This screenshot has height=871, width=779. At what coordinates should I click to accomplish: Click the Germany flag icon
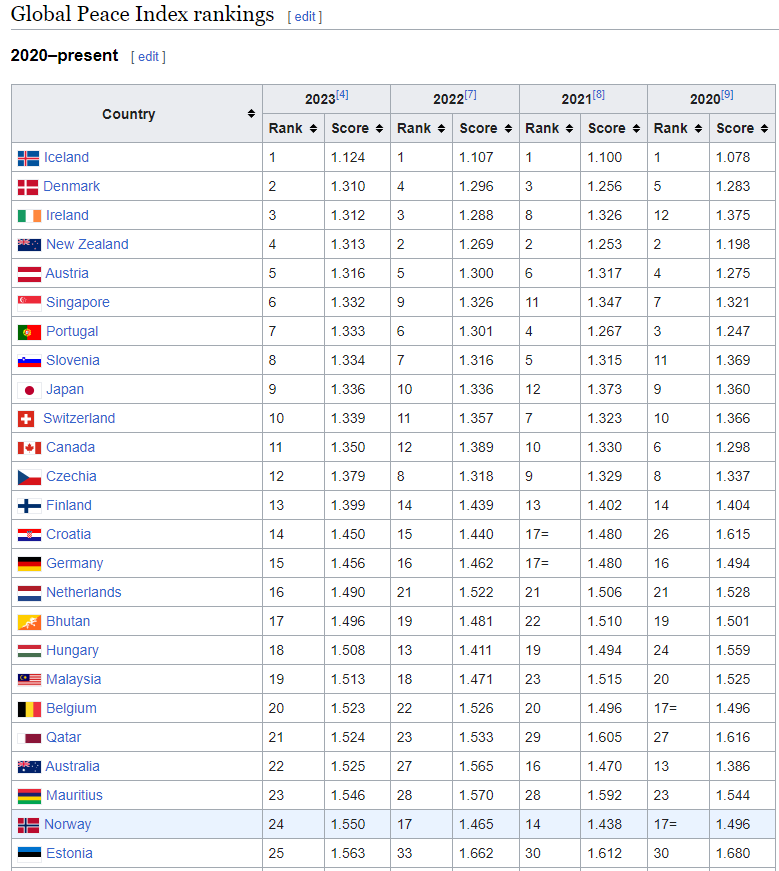(29, 564)
